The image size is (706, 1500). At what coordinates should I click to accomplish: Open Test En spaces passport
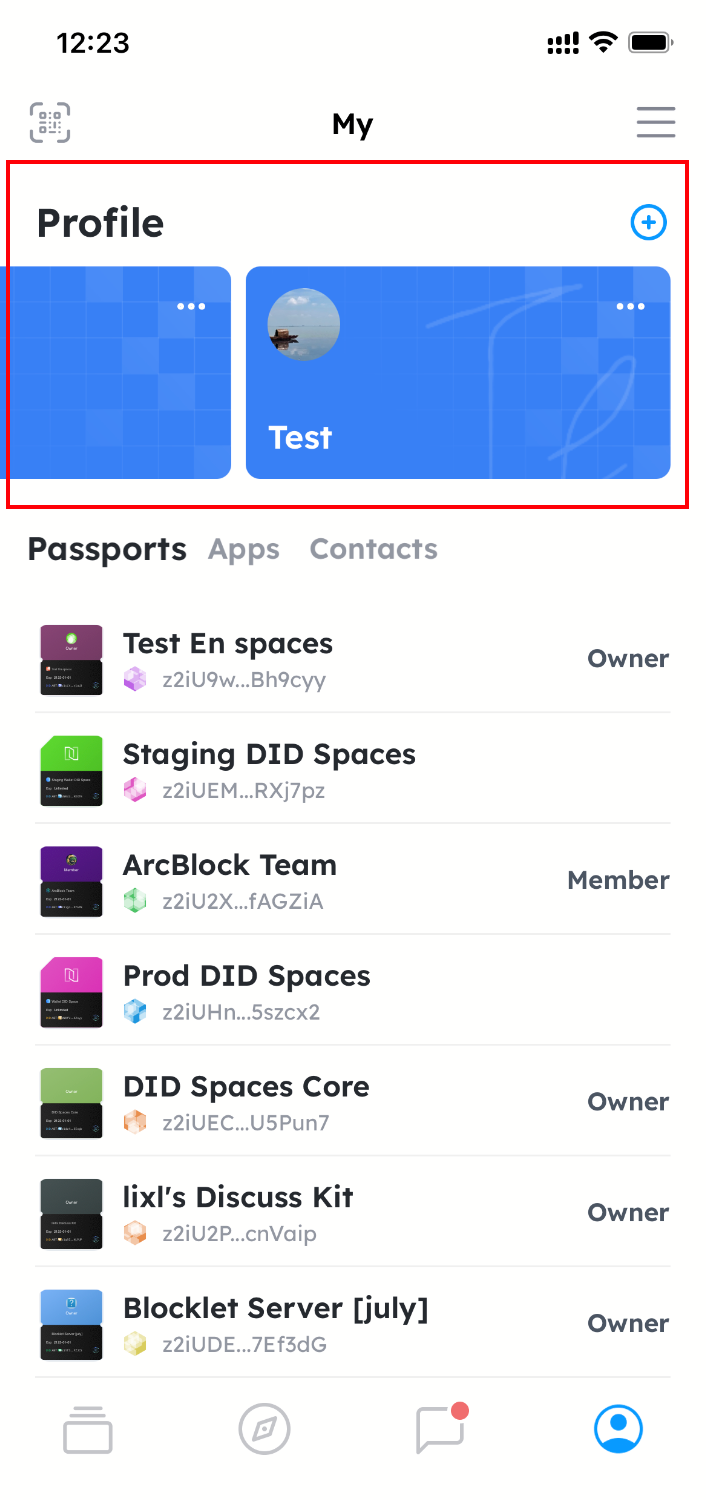(228, 644)
